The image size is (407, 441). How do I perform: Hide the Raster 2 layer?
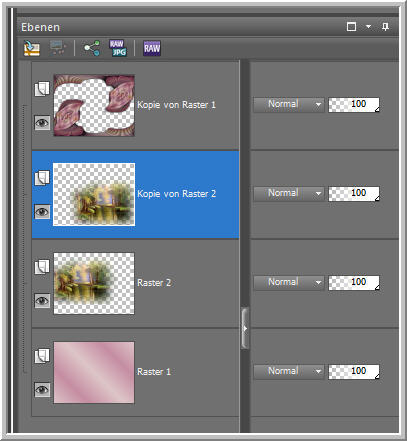[42, 301]
